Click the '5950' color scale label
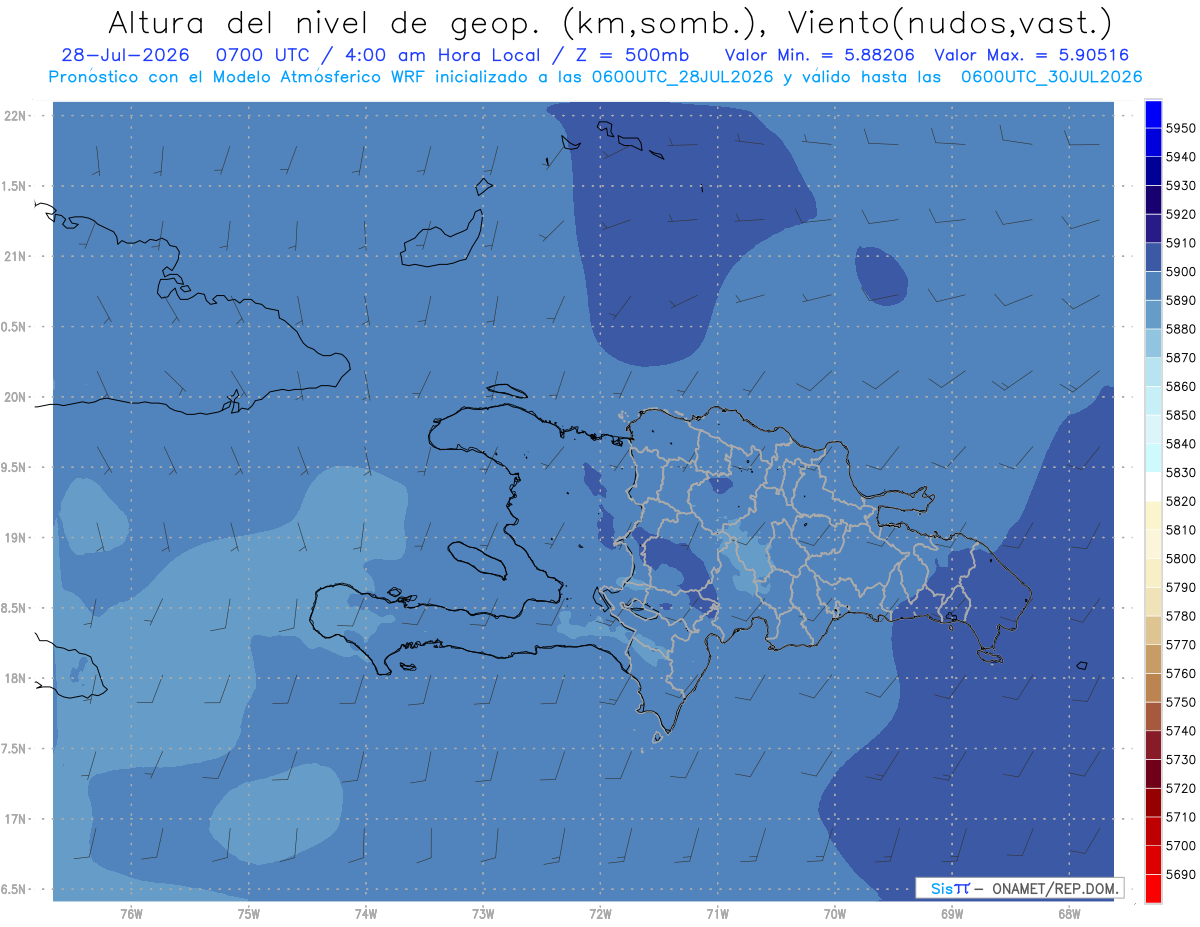The height and width of the screenshot is (927, 1200). pyautogui.click(x=1181, y=128)
